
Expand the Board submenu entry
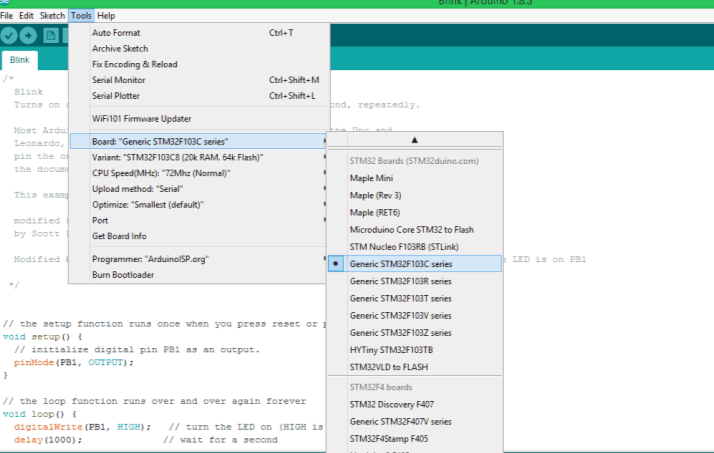[199, 142]
